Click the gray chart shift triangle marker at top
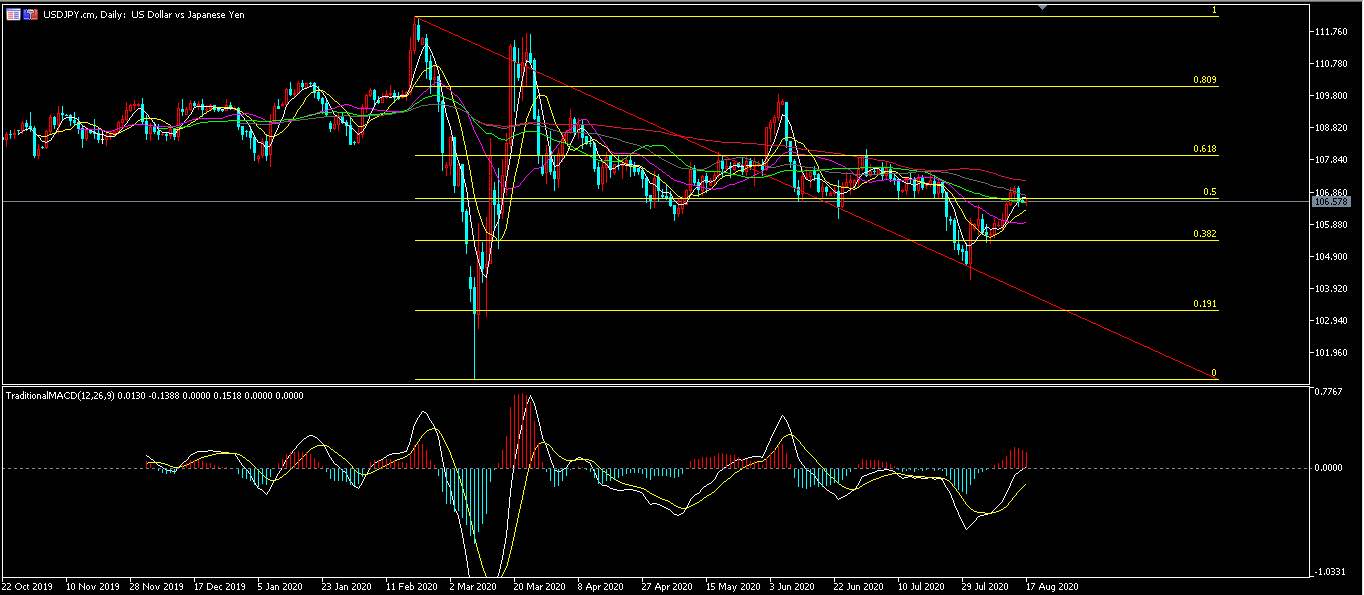This screenshot has height=595, width=1364. [1044, 8]
